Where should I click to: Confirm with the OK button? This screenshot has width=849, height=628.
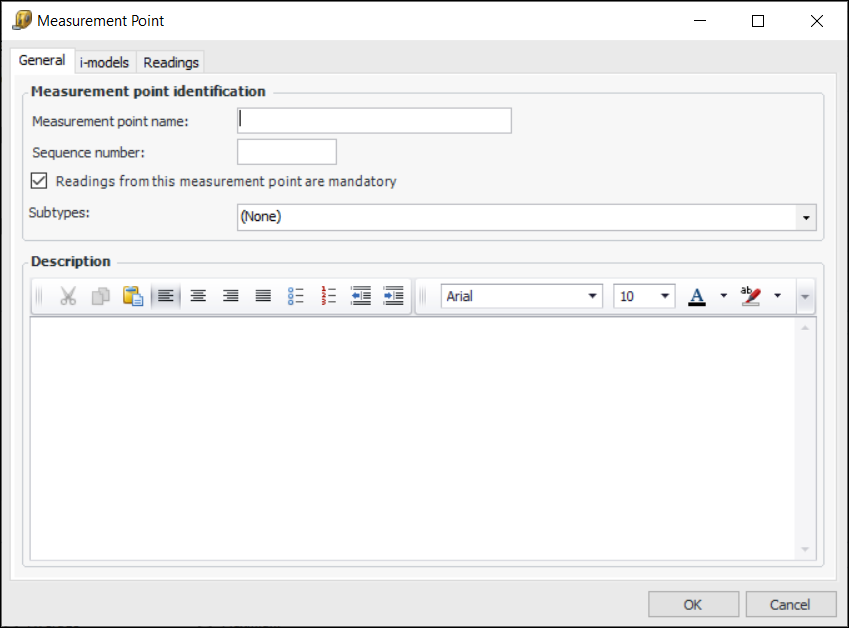pyautogui.click(x=693, y=604)
